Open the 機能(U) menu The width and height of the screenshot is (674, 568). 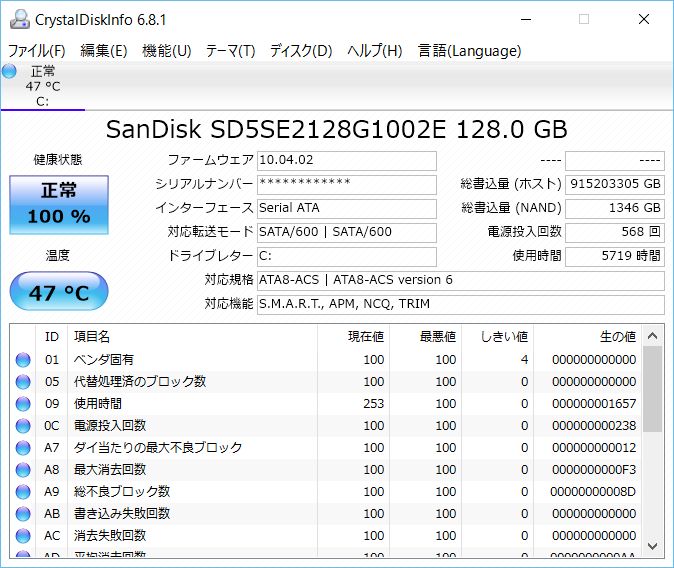click(x=166, y=51)
